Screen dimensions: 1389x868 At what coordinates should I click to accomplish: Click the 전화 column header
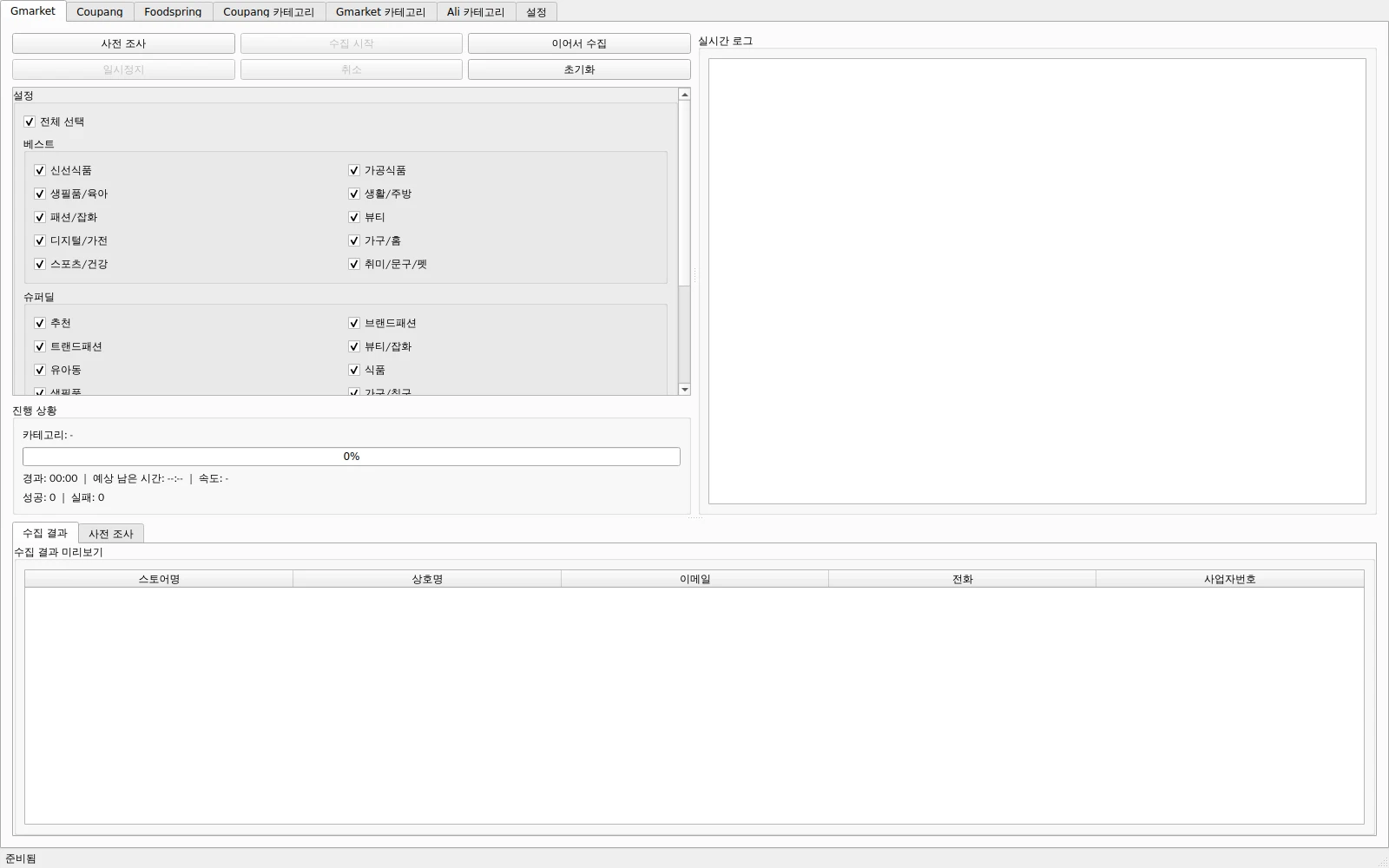pos(963,579)
